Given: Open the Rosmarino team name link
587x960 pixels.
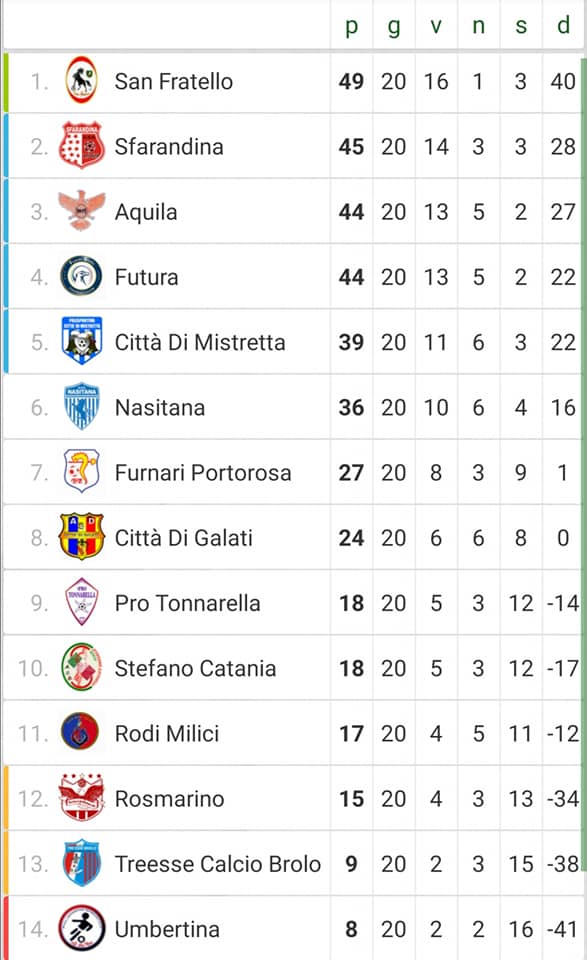Looking at the screenshot, I should [x=170, y=798].
